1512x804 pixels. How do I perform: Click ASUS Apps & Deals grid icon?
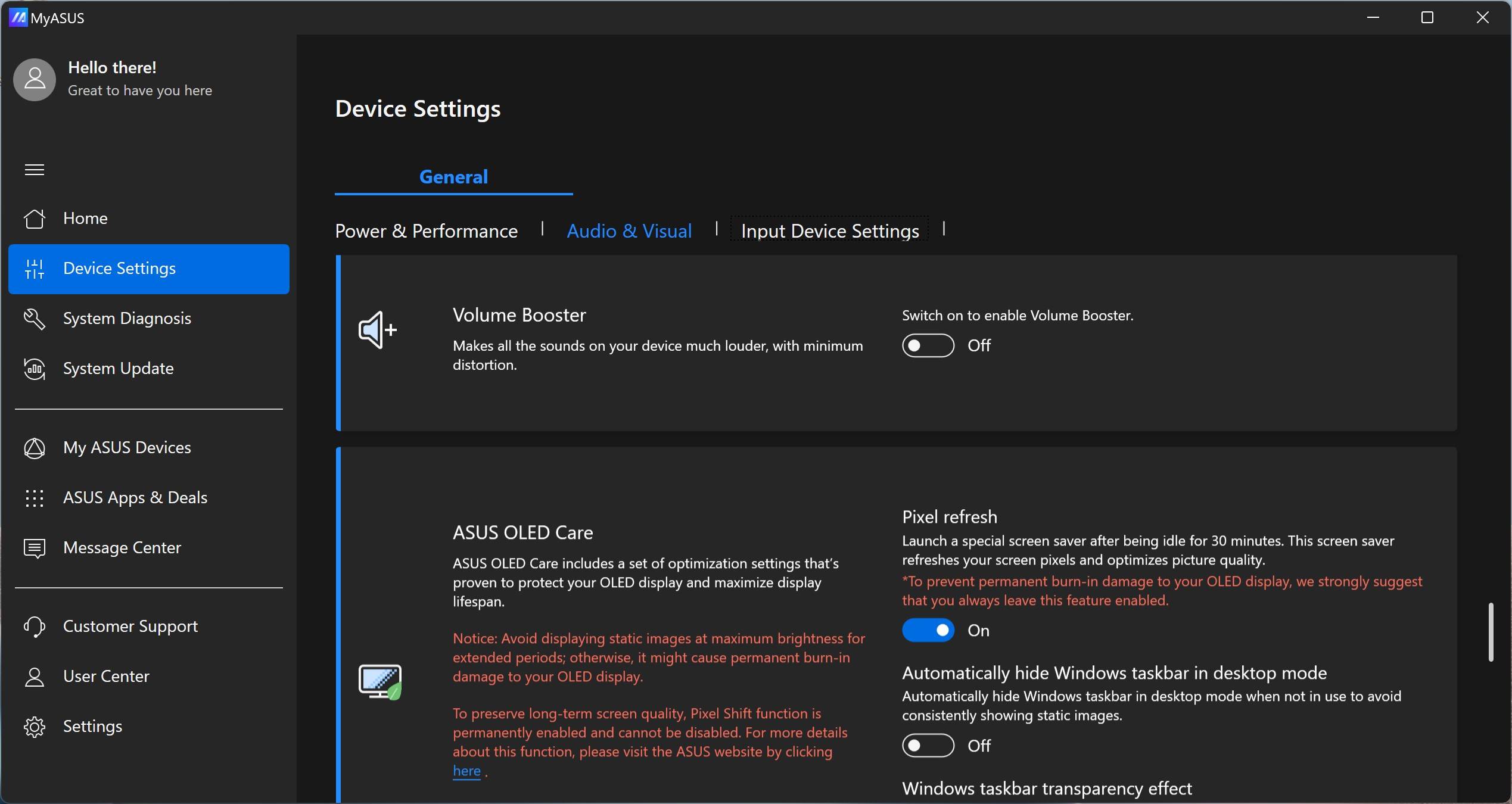[35, 498]
